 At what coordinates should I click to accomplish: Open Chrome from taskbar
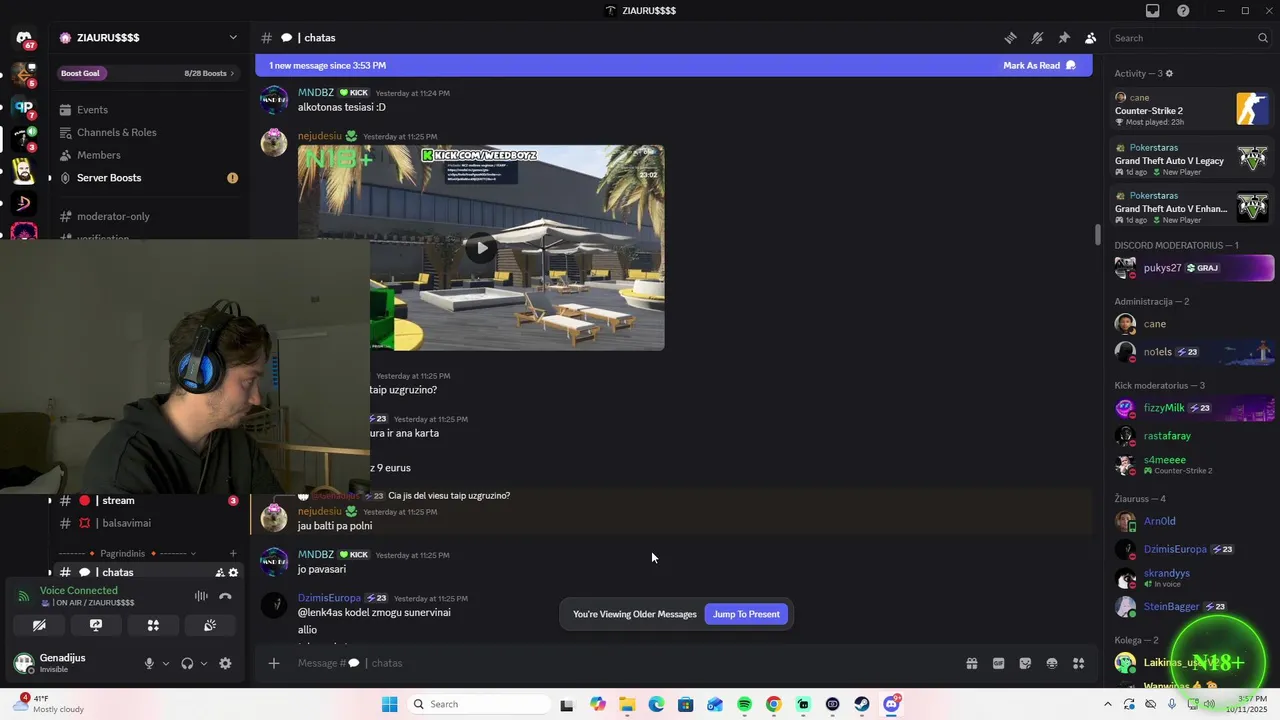pos(773,704)
